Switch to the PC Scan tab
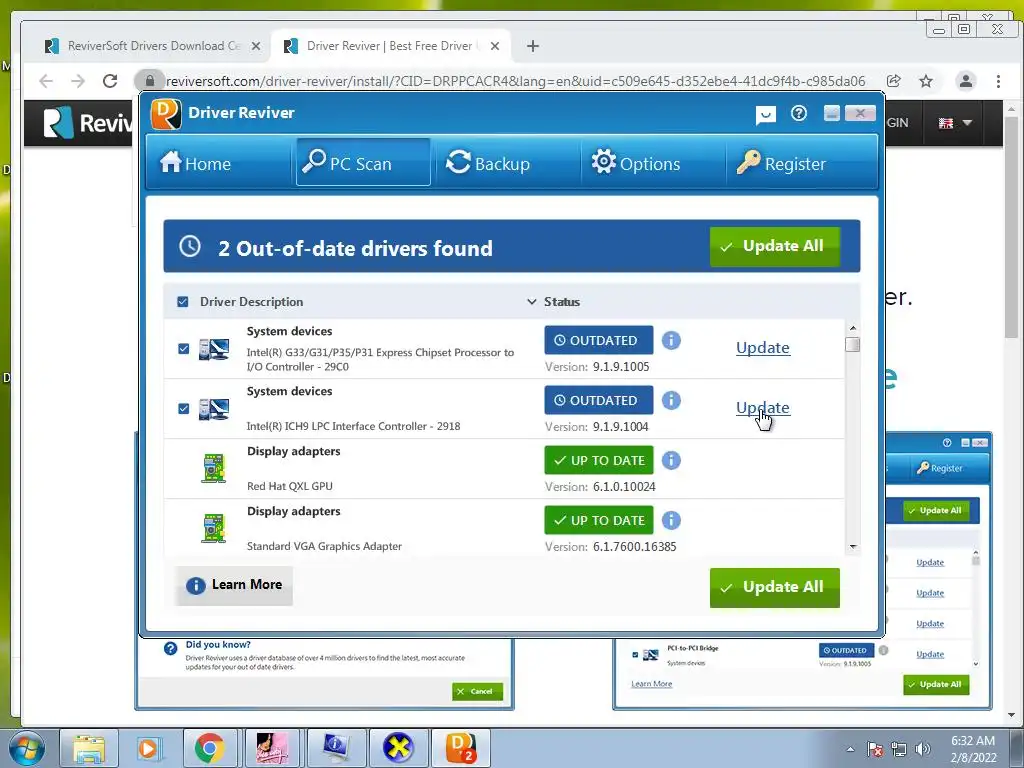1024x768 pixels. (x=363, y=163)
